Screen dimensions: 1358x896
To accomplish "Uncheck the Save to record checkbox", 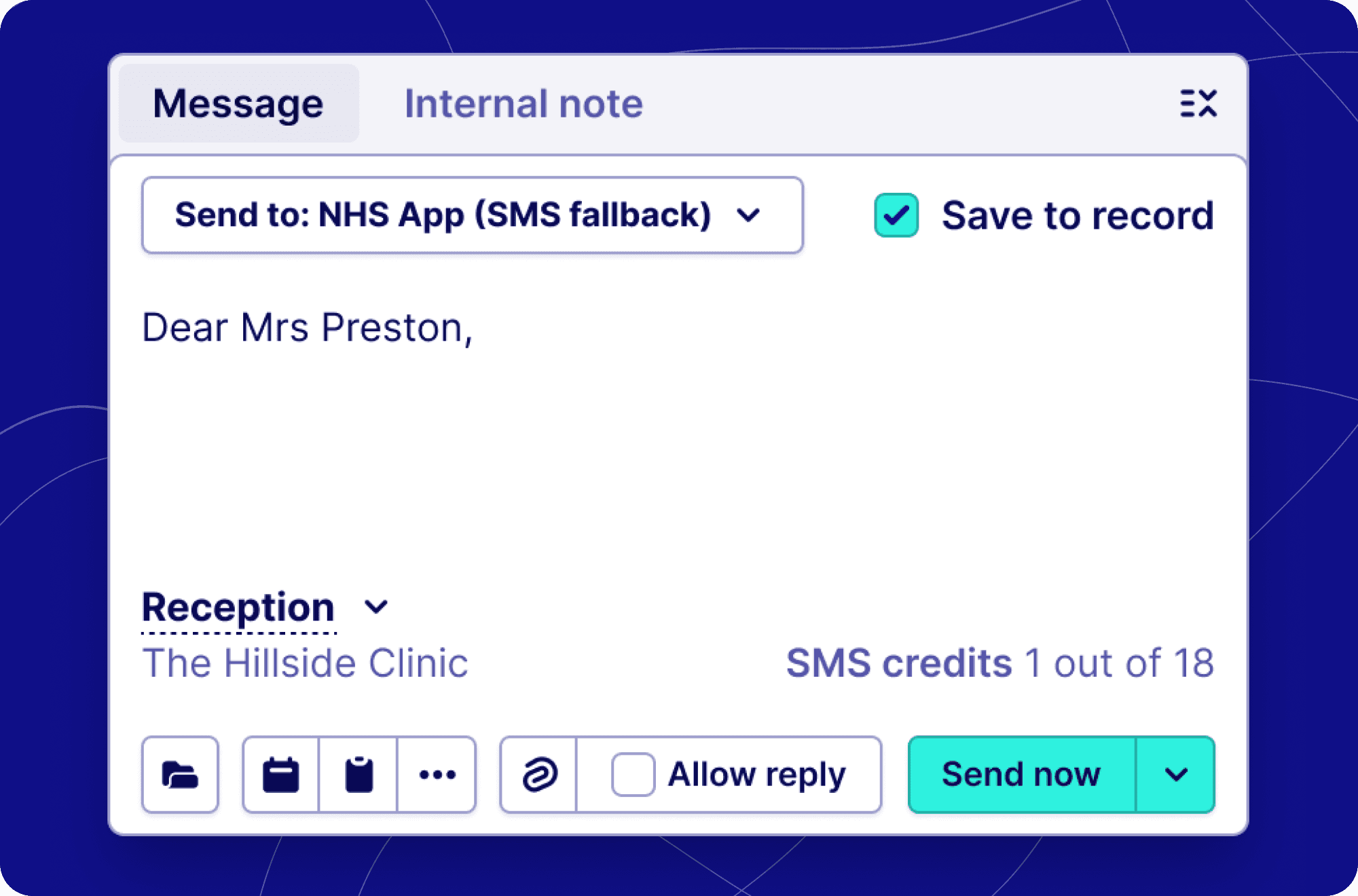I will pyautogui.click(x=896, y=215).
